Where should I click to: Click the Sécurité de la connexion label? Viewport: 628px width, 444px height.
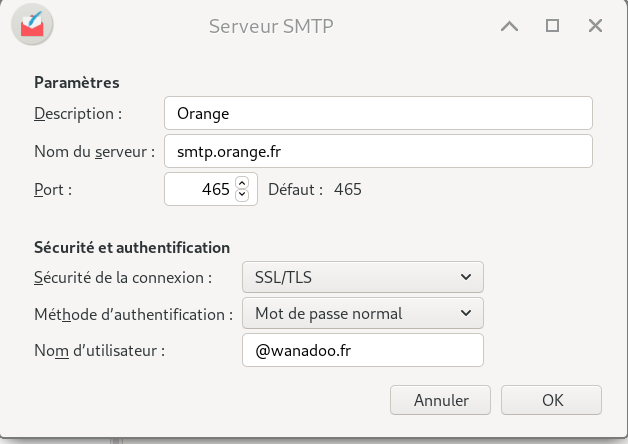tap(123, 278)
